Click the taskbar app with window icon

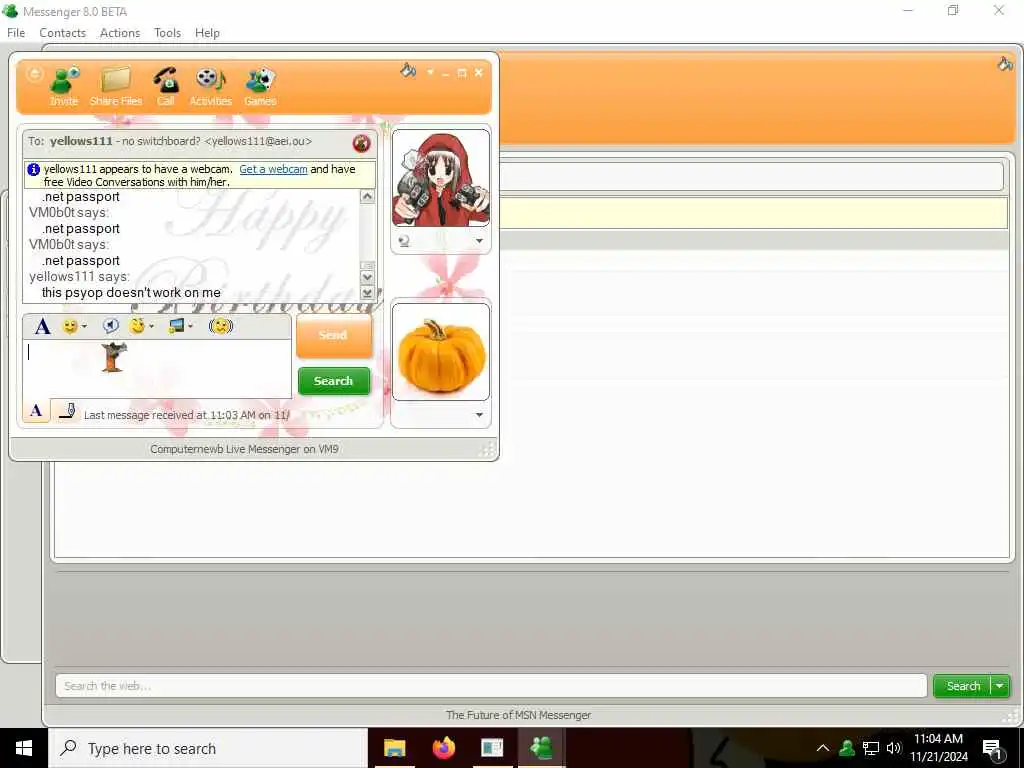[x=492, y=748]
